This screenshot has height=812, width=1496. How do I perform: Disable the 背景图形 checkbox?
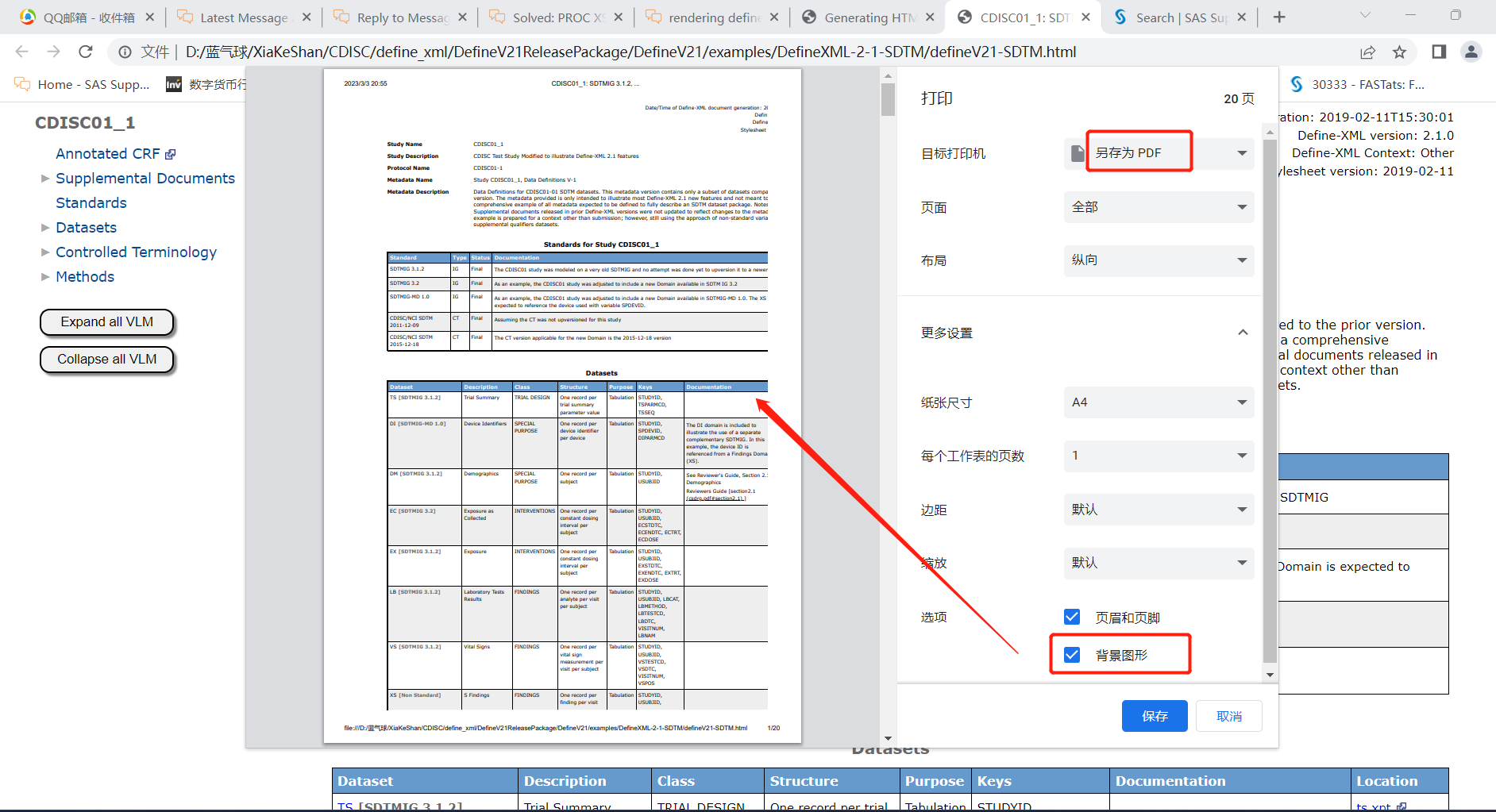pos(1073,654)
